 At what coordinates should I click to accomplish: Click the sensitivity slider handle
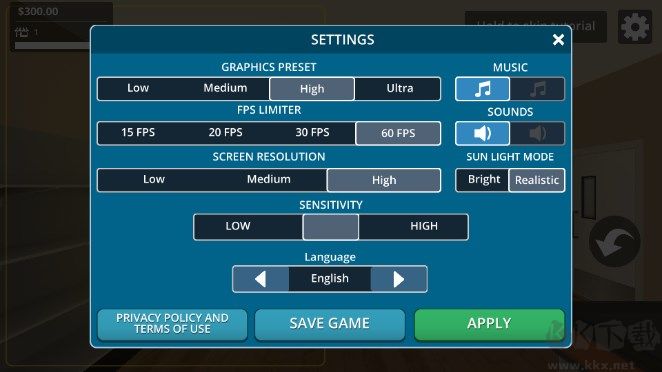point(331,227)
